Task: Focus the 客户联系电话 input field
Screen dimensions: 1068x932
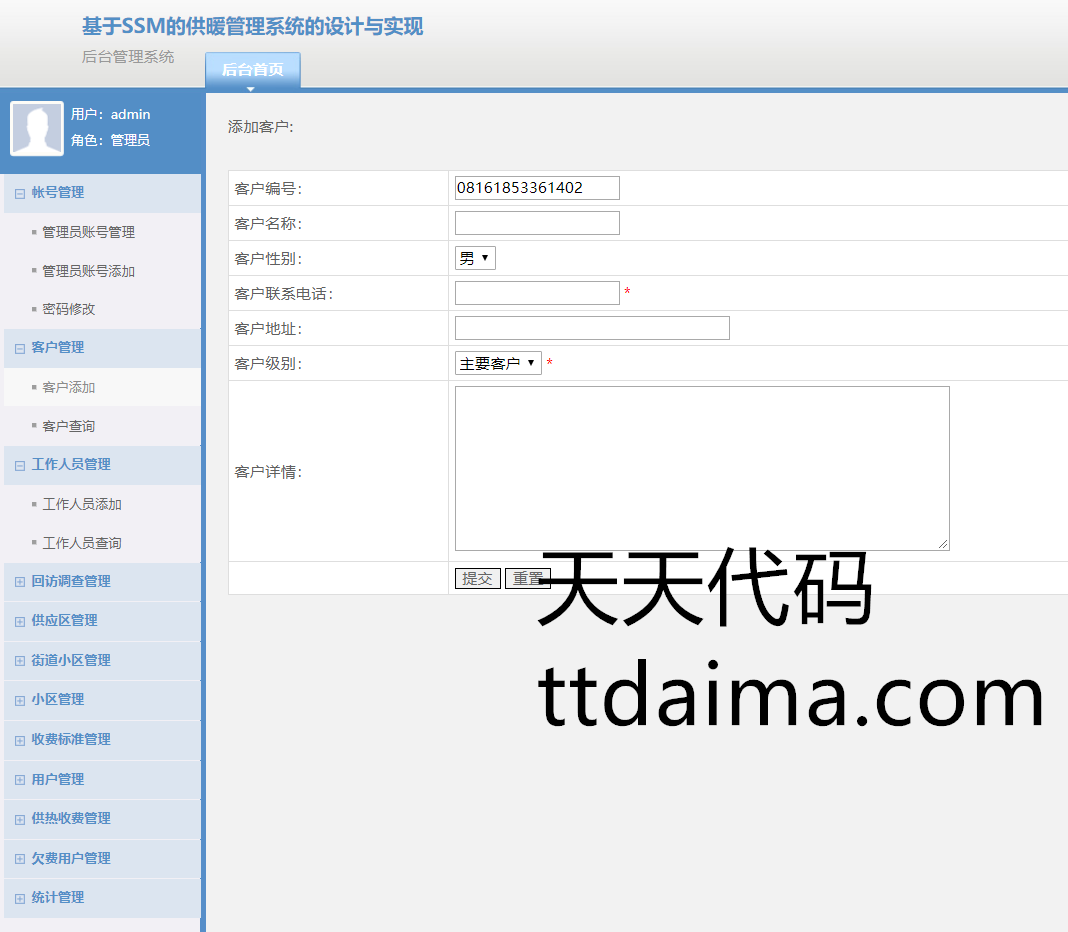Action: [537, 293]
